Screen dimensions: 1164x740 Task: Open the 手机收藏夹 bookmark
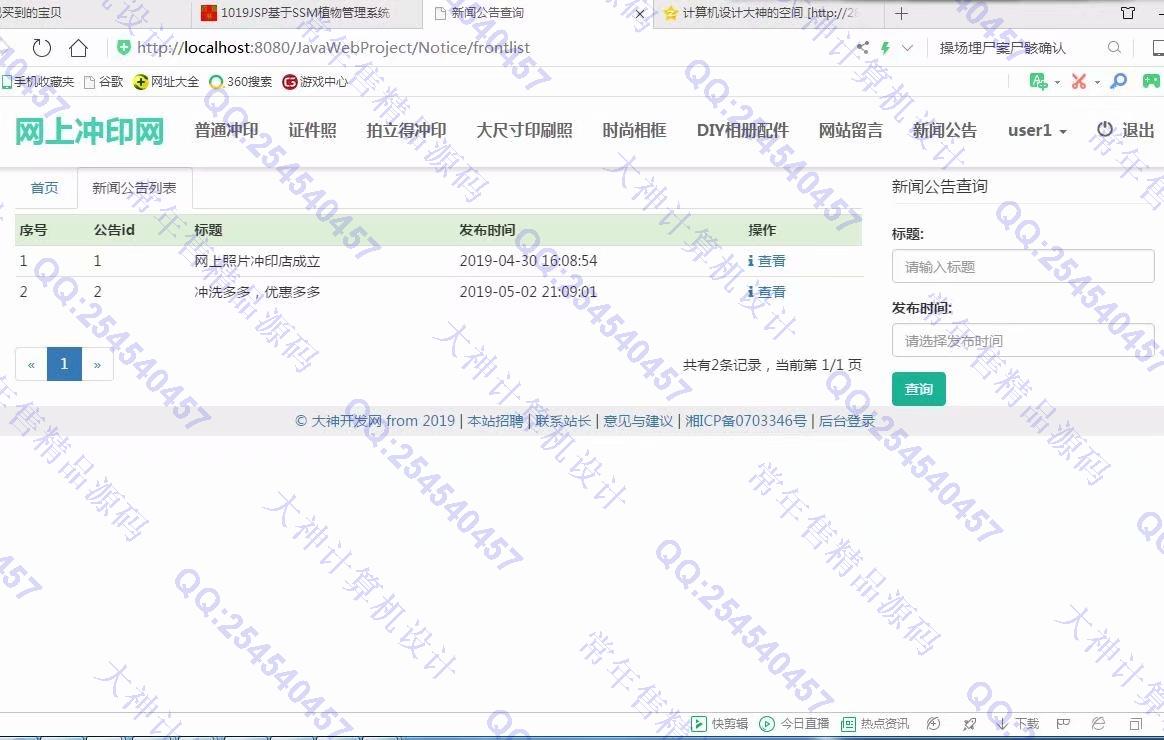click(x=38, y=82)
